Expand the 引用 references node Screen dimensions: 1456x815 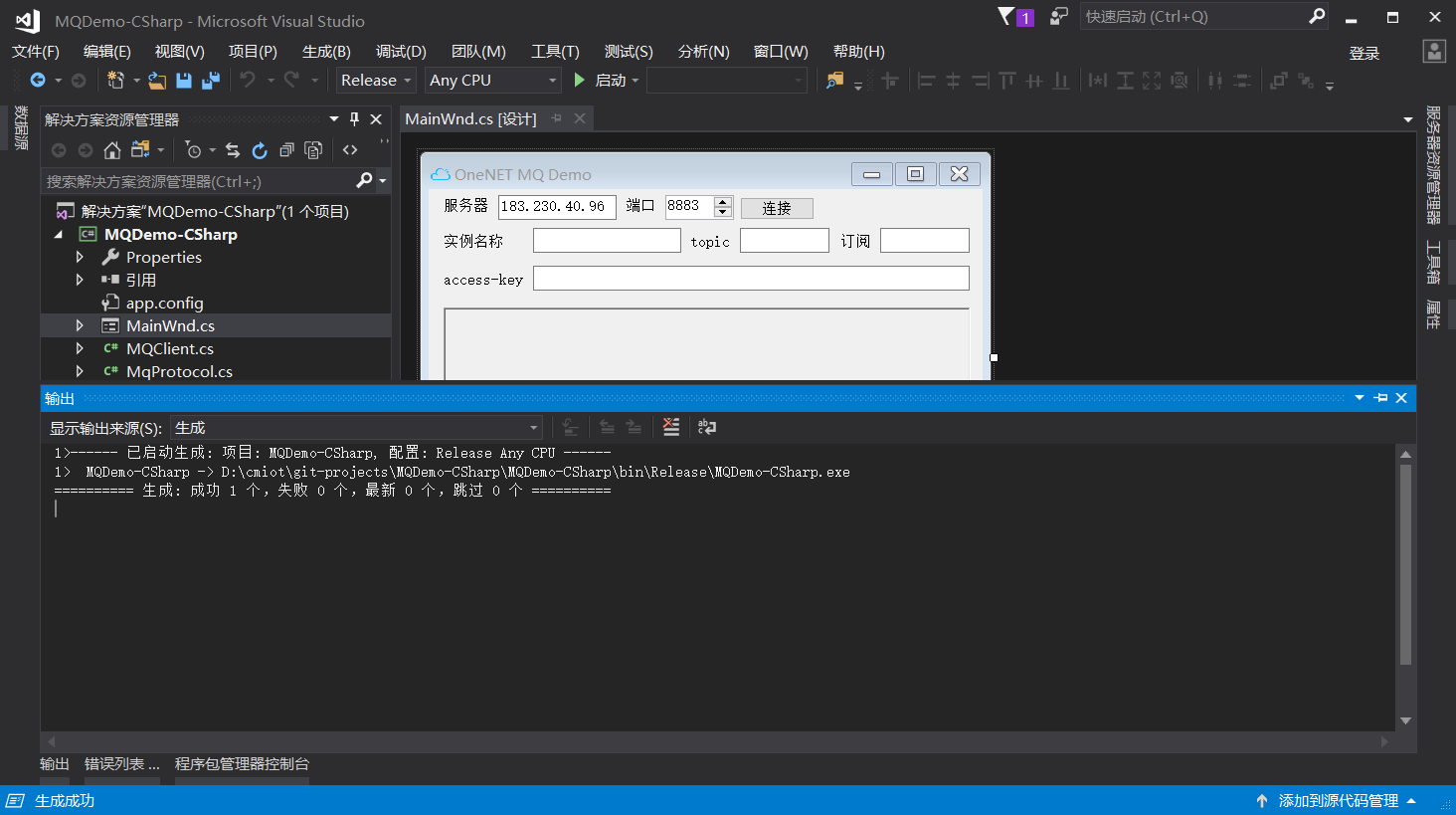[80, 280]
